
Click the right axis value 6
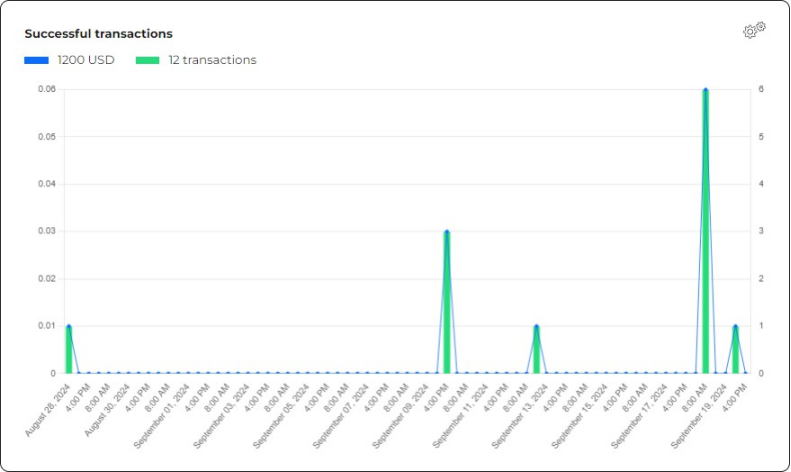761,89
